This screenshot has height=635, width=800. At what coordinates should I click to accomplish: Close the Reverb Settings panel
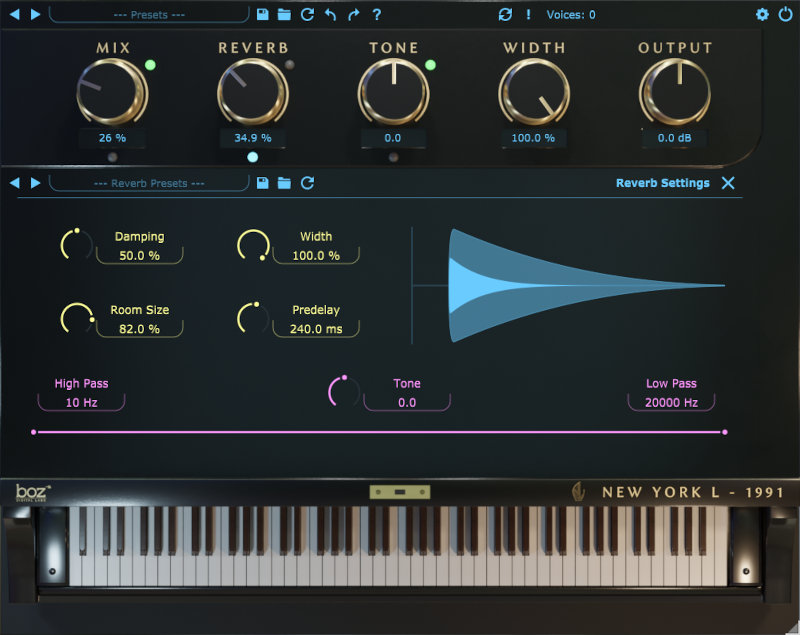(x=728, y=183)
